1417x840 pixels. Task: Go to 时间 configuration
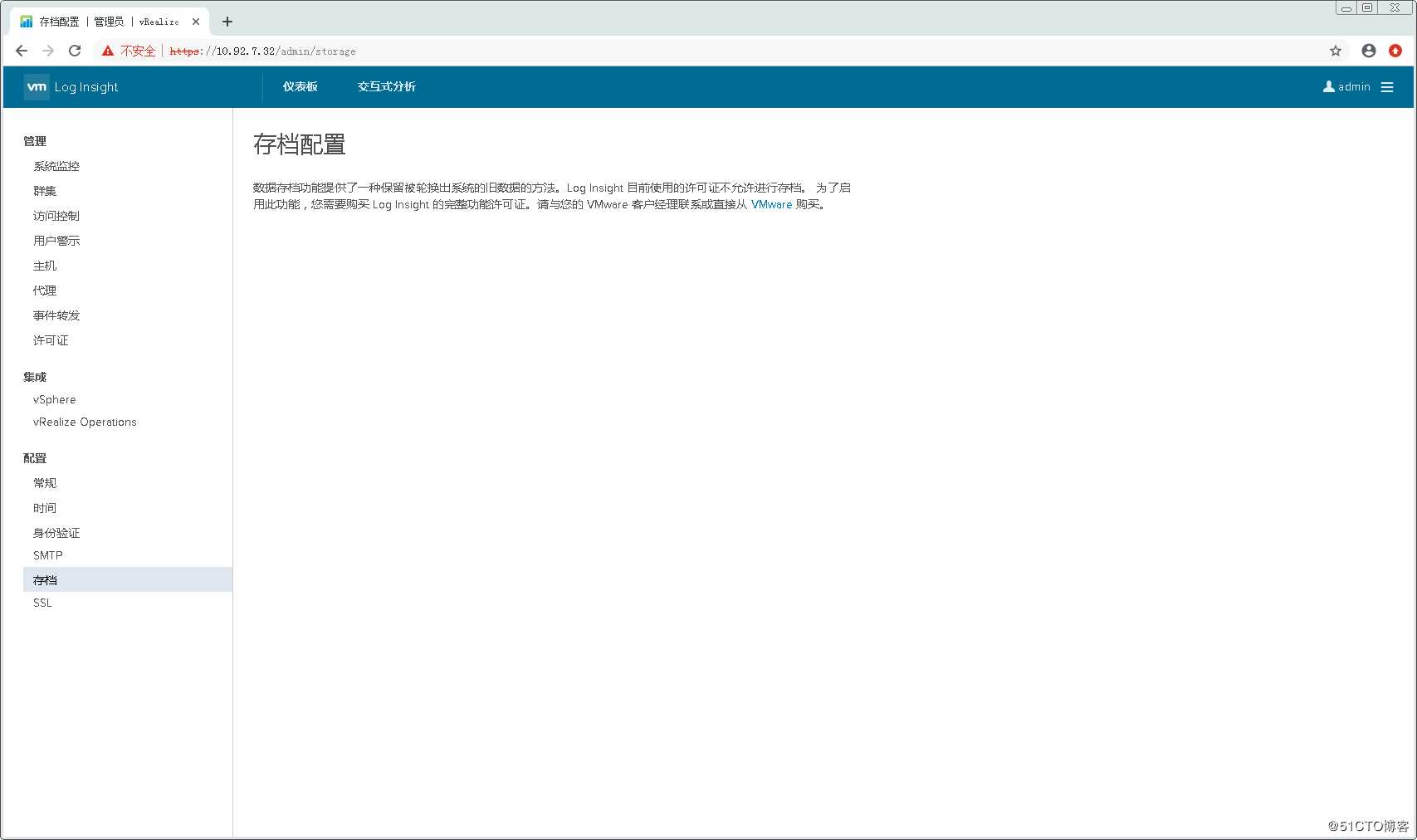45,508
